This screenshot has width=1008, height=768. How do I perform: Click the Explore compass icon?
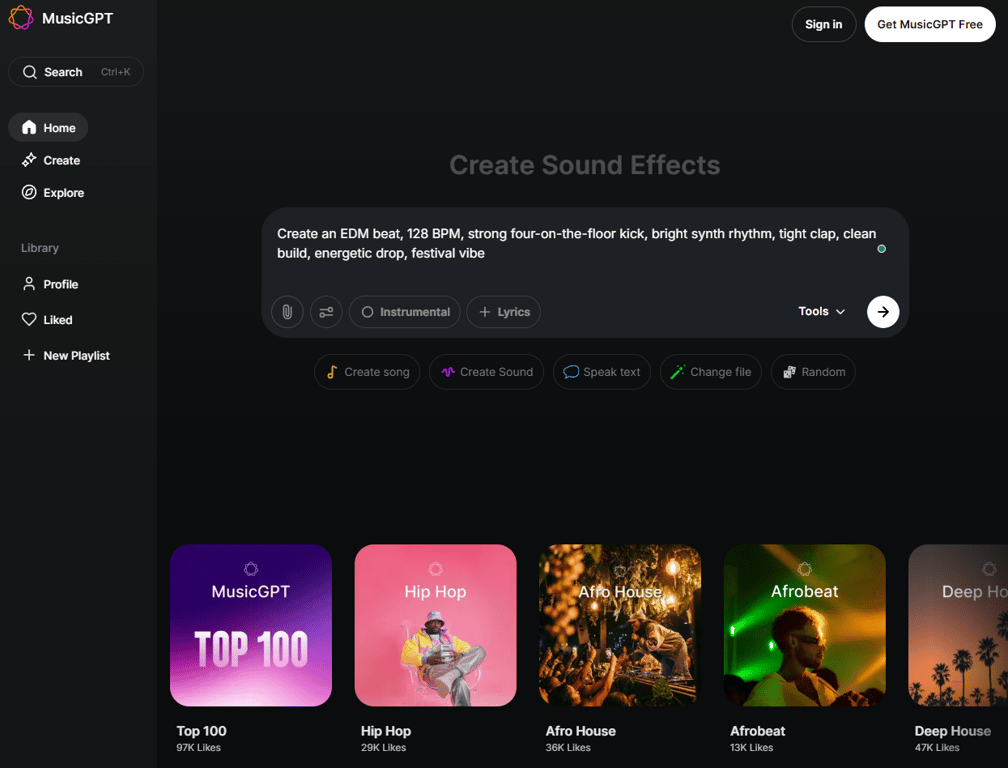(29, 192)
